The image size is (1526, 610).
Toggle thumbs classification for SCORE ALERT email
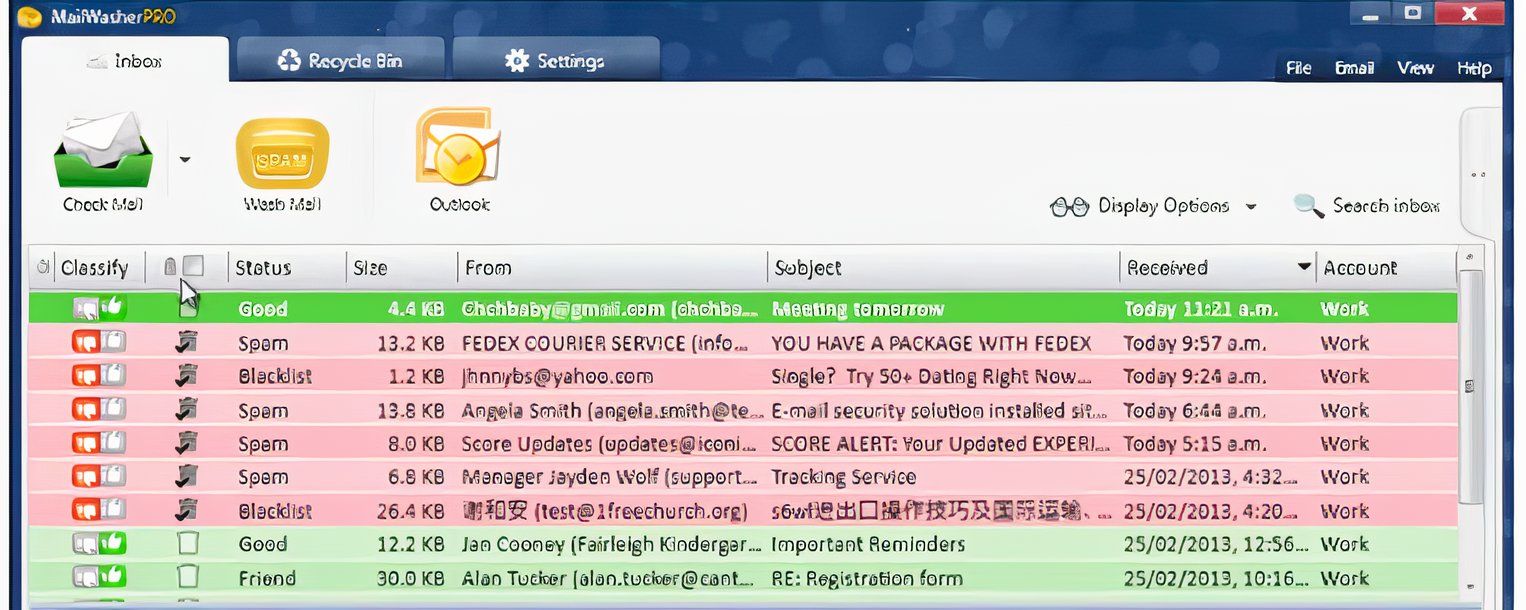[99, 444]
